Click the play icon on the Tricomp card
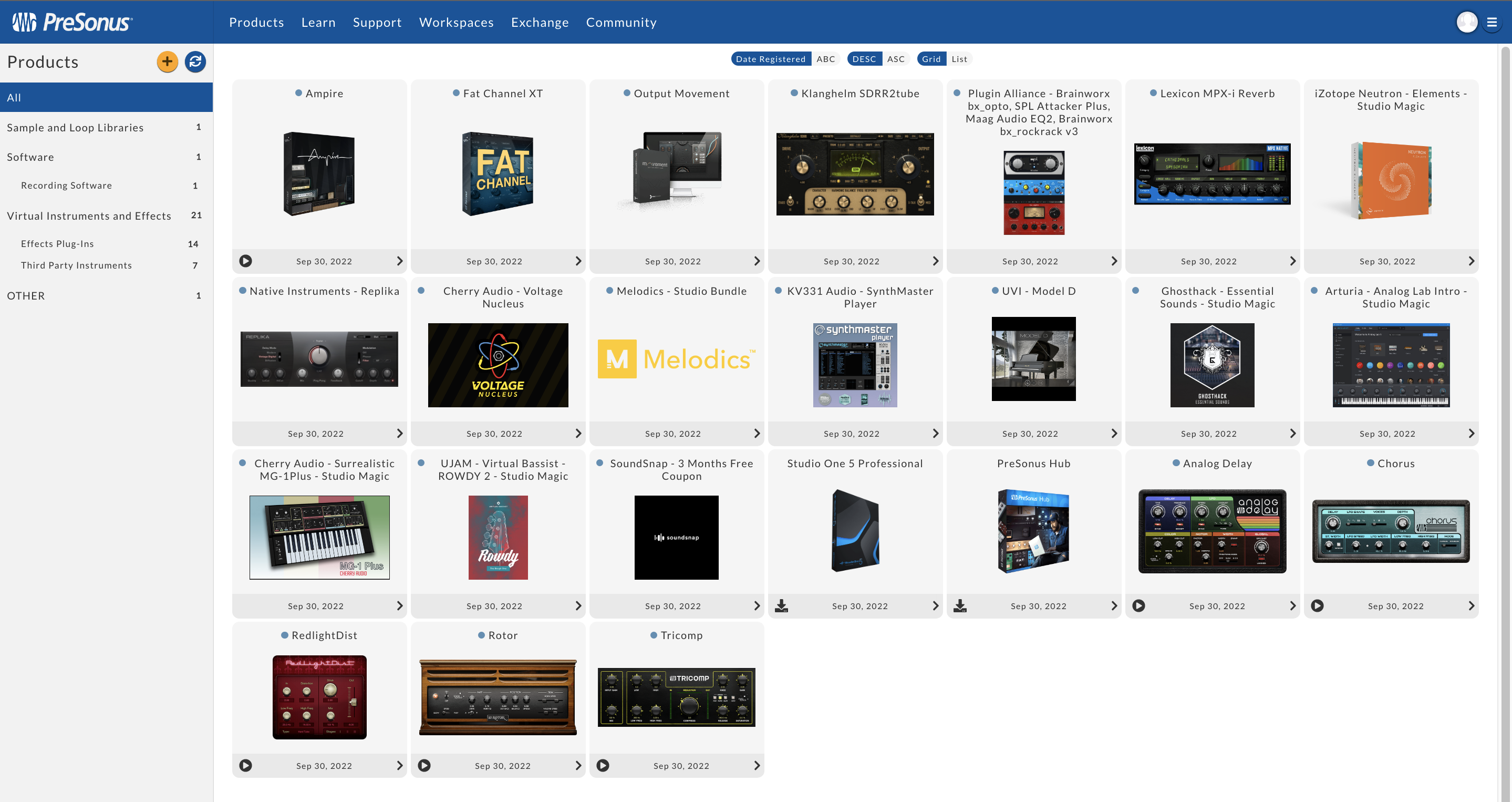 coord(603,765)
